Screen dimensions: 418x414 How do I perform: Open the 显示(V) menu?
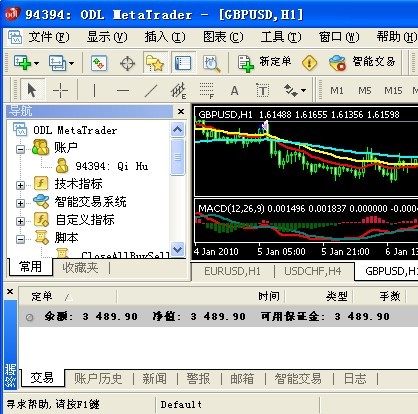tap(107, 37)
